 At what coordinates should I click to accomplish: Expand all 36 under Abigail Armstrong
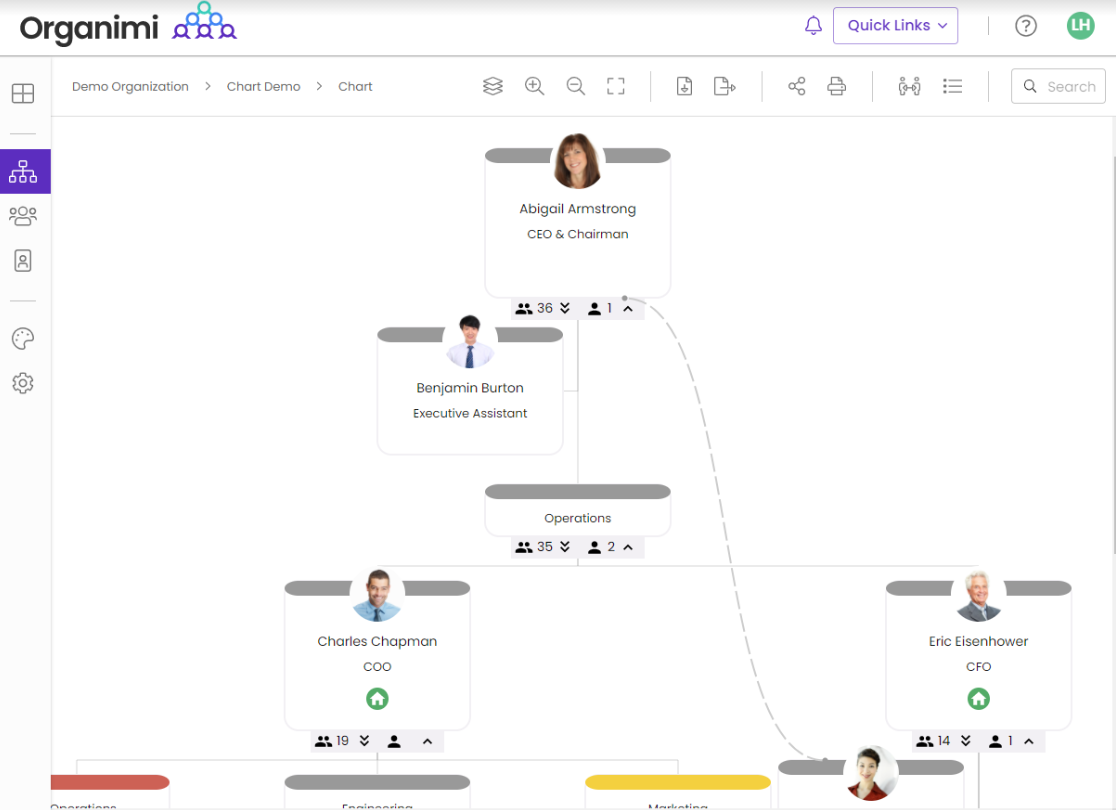565,308
